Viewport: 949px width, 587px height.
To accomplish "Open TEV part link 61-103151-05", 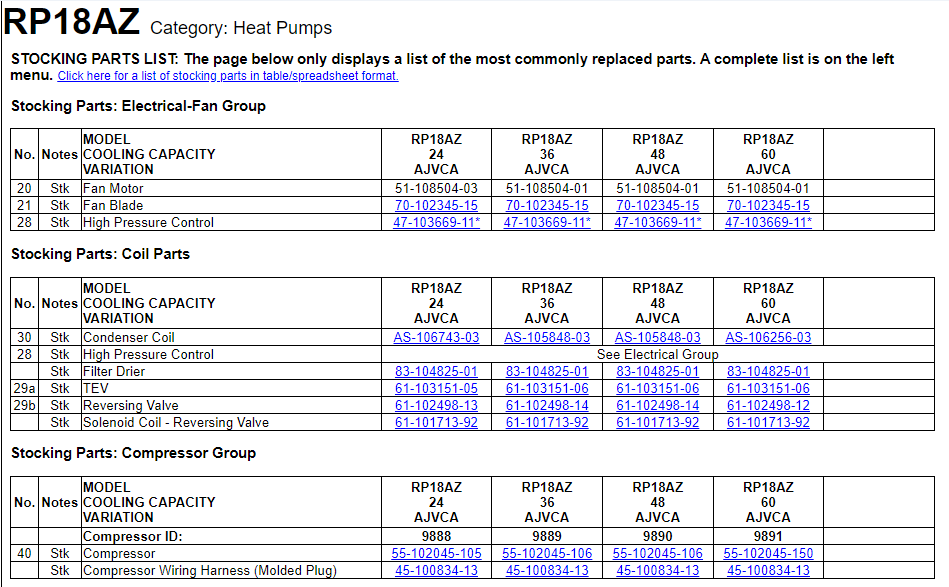I will 436,388.
